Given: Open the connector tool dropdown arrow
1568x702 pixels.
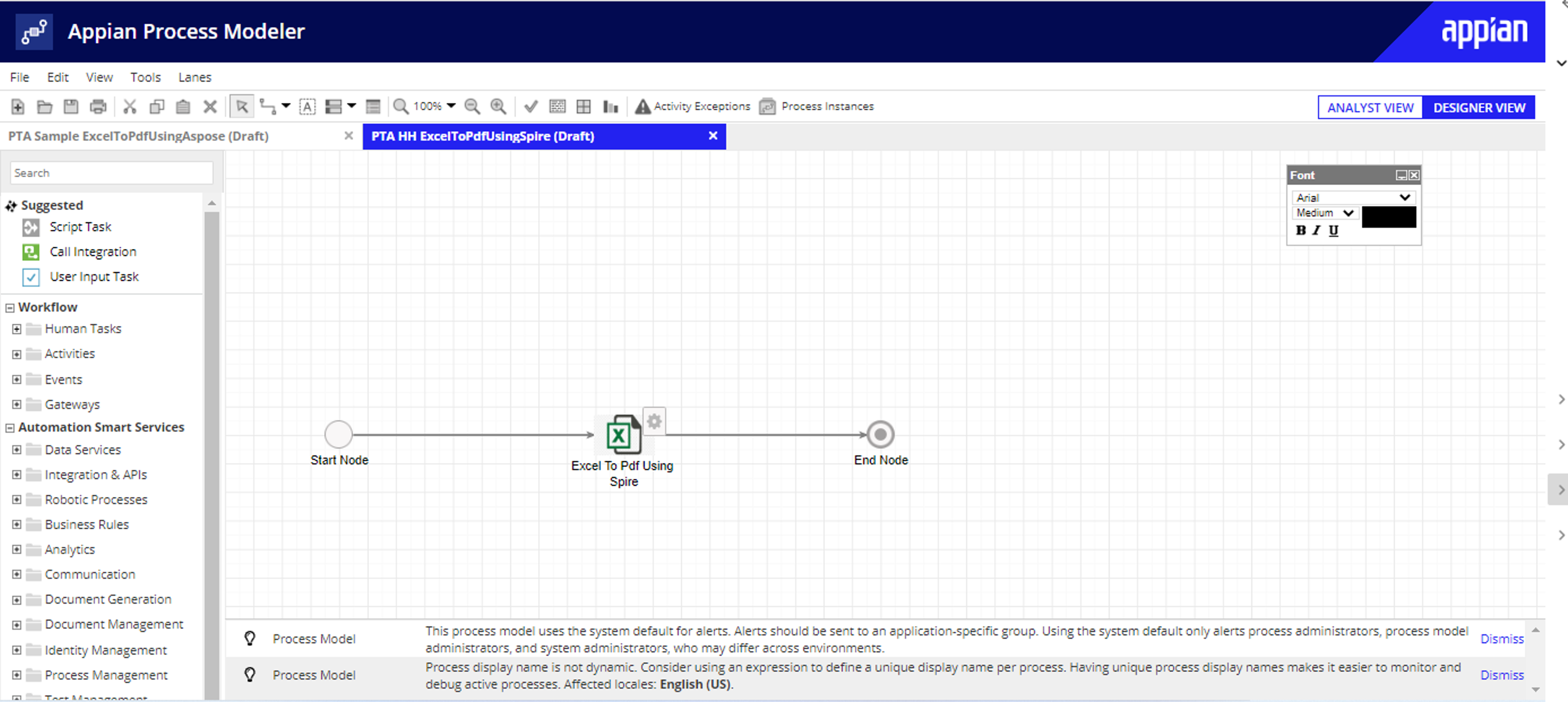Looking at the screenshot, I should coord(285,107).
